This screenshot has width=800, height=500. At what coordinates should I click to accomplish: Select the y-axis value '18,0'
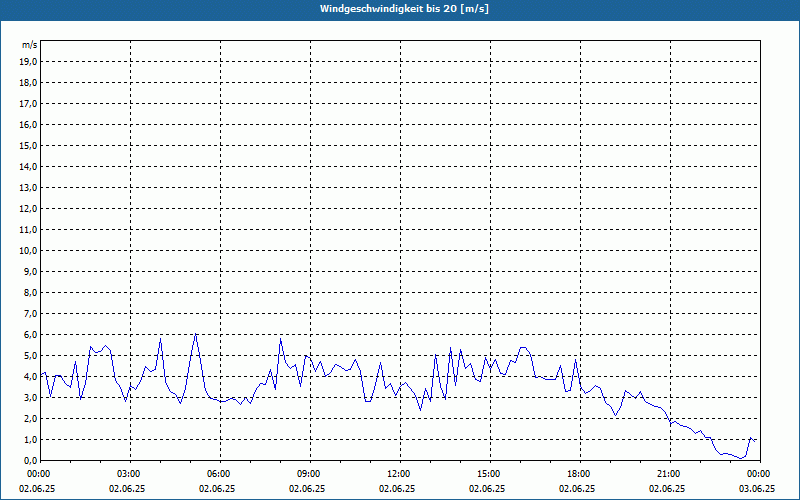28,83
